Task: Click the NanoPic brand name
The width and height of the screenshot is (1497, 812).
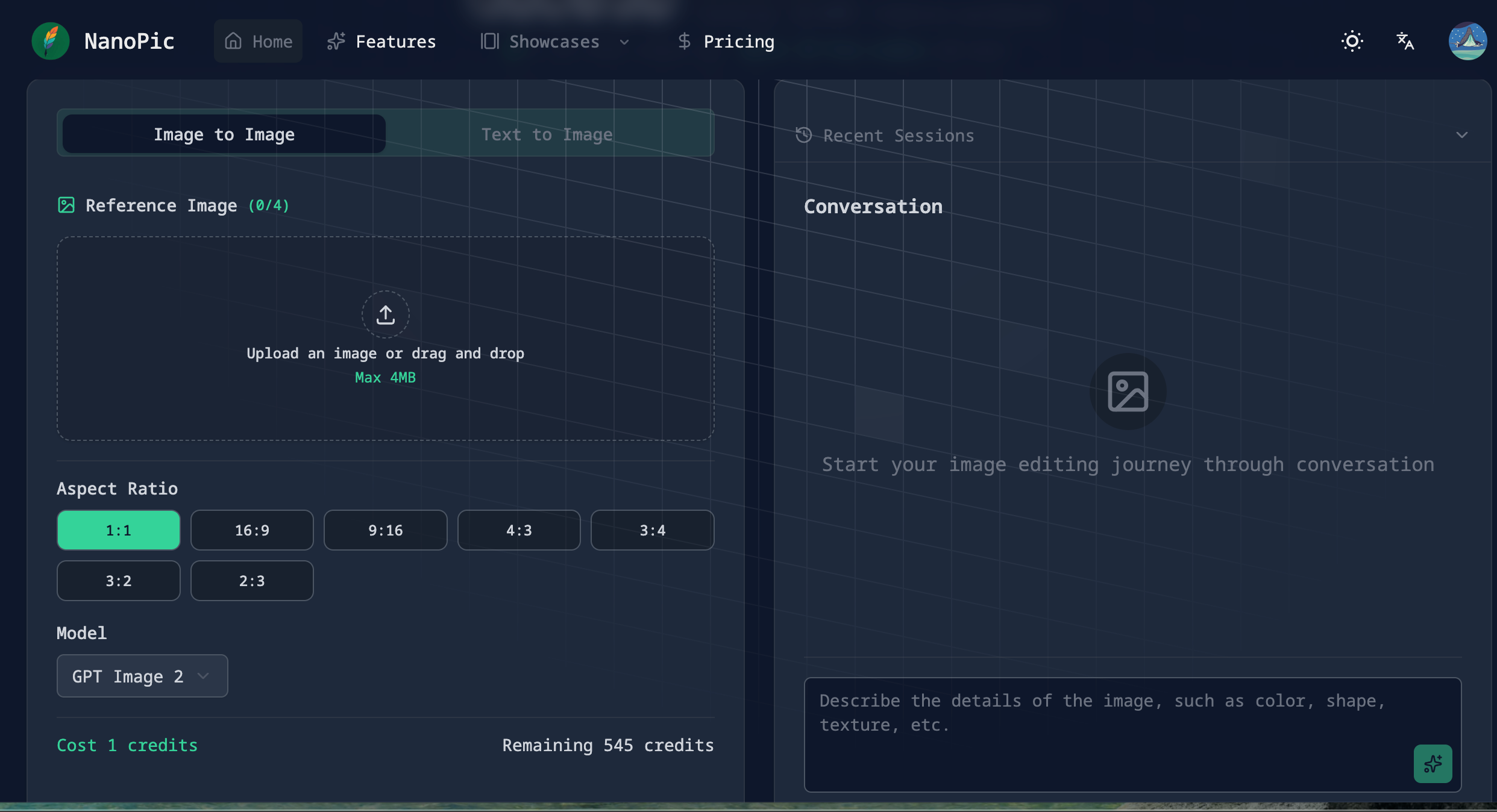Action: click(x=130, y=41)
